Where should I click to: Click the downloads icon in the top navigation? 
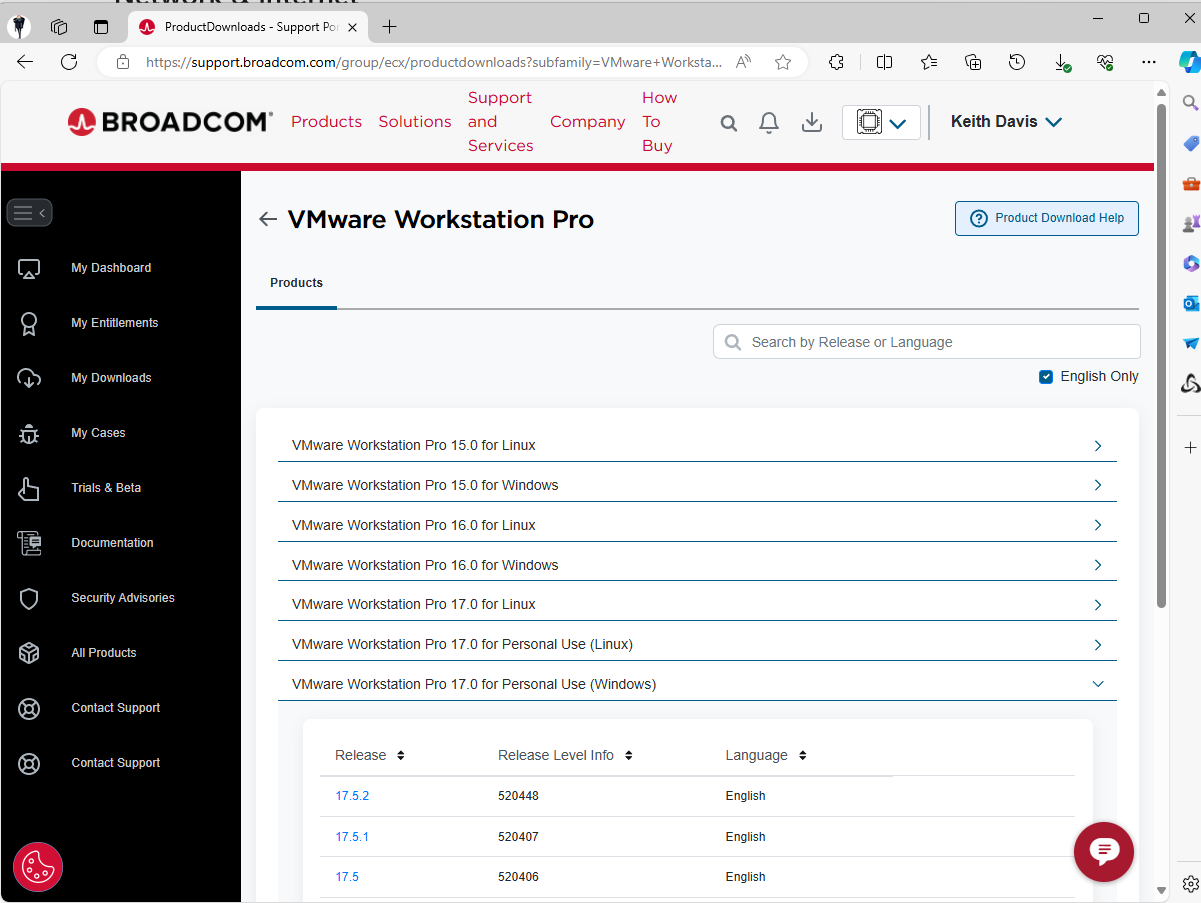coord(811,122)
